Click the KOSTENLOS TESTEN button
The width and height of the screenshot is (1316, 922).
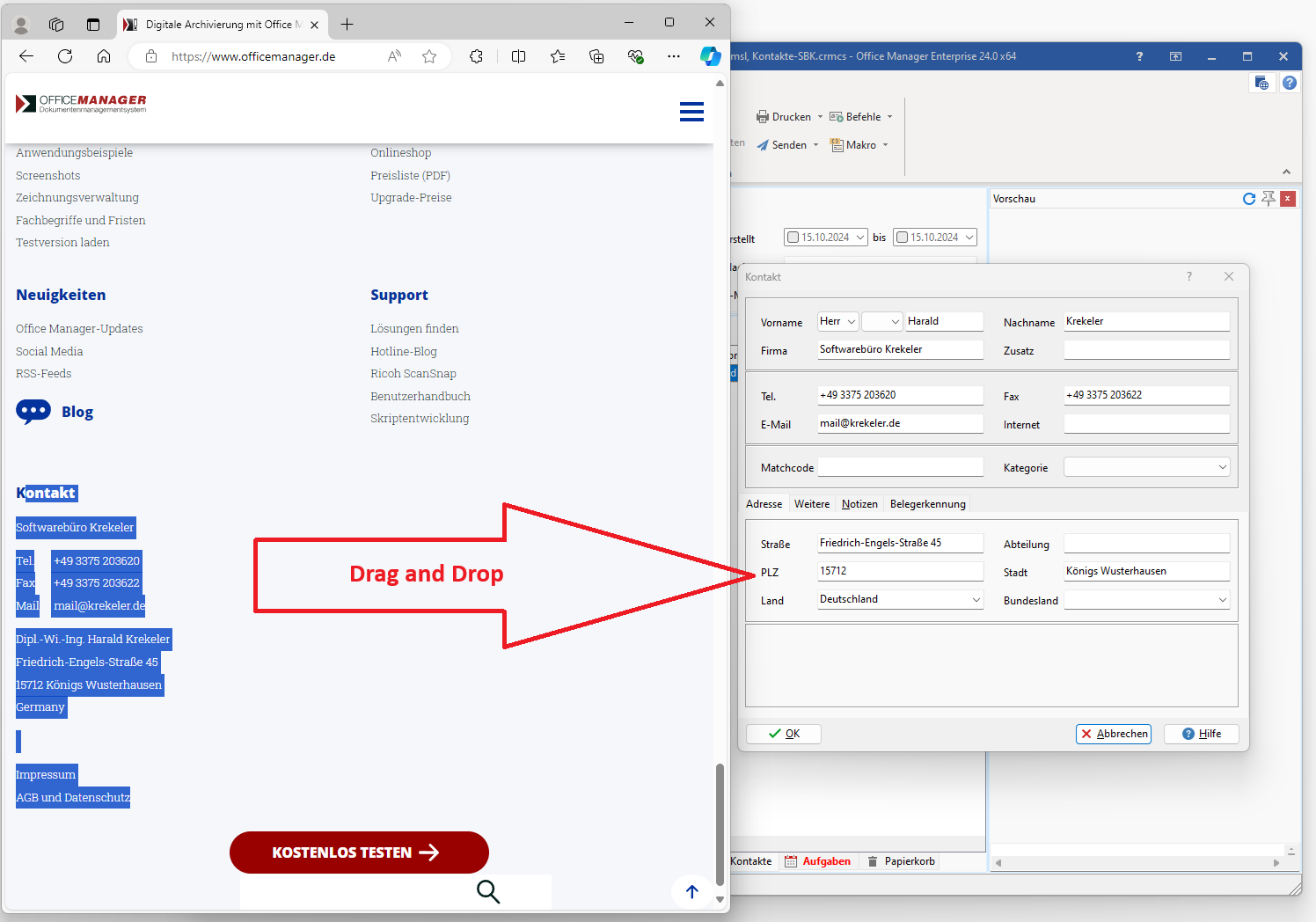pos(359,852)
